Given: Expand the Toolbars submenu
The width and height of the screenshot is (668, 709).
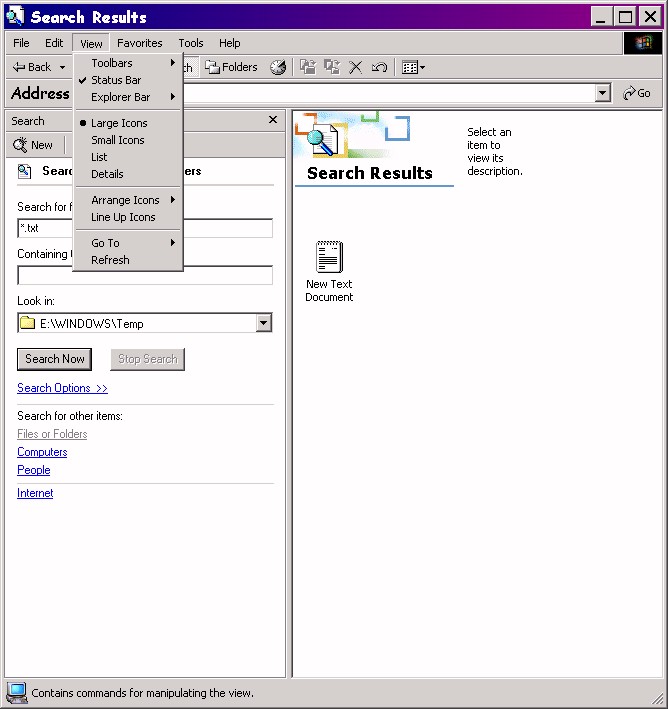Looking at the screenshot, I should 128,63.
